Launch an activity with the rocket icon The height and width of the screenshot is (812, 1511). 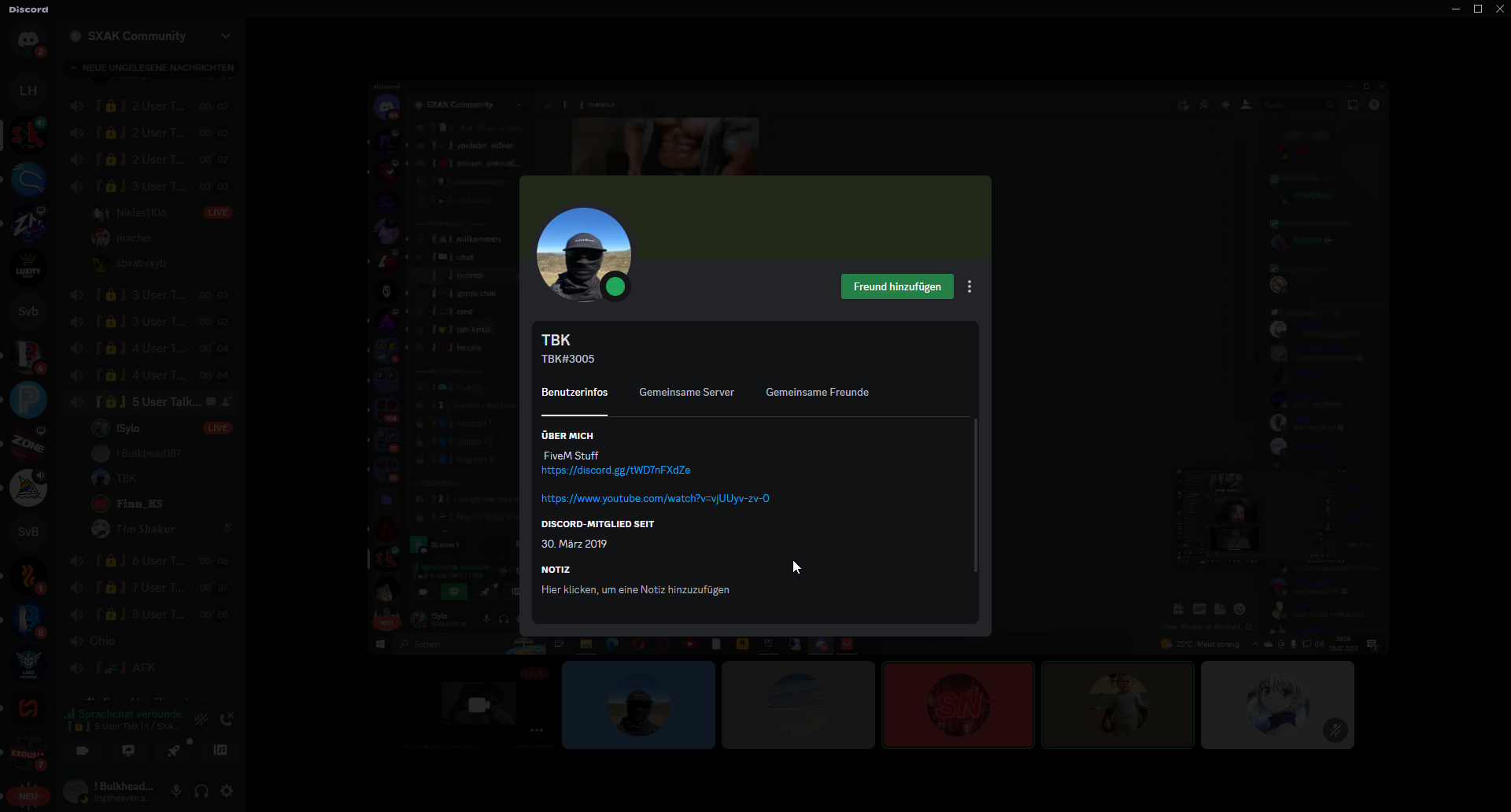pyautogui.click(x=174, y=751)
